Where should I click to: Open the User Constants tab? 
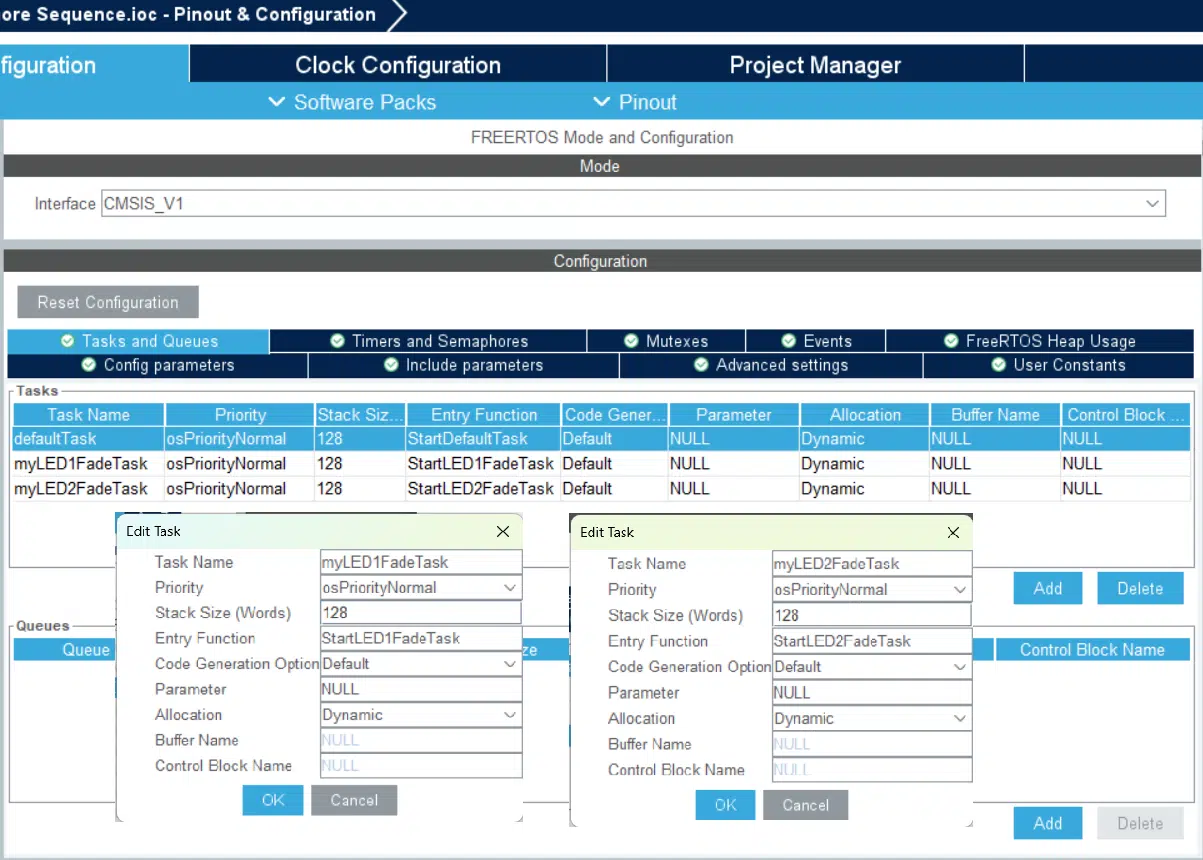tap(1059, 365)
